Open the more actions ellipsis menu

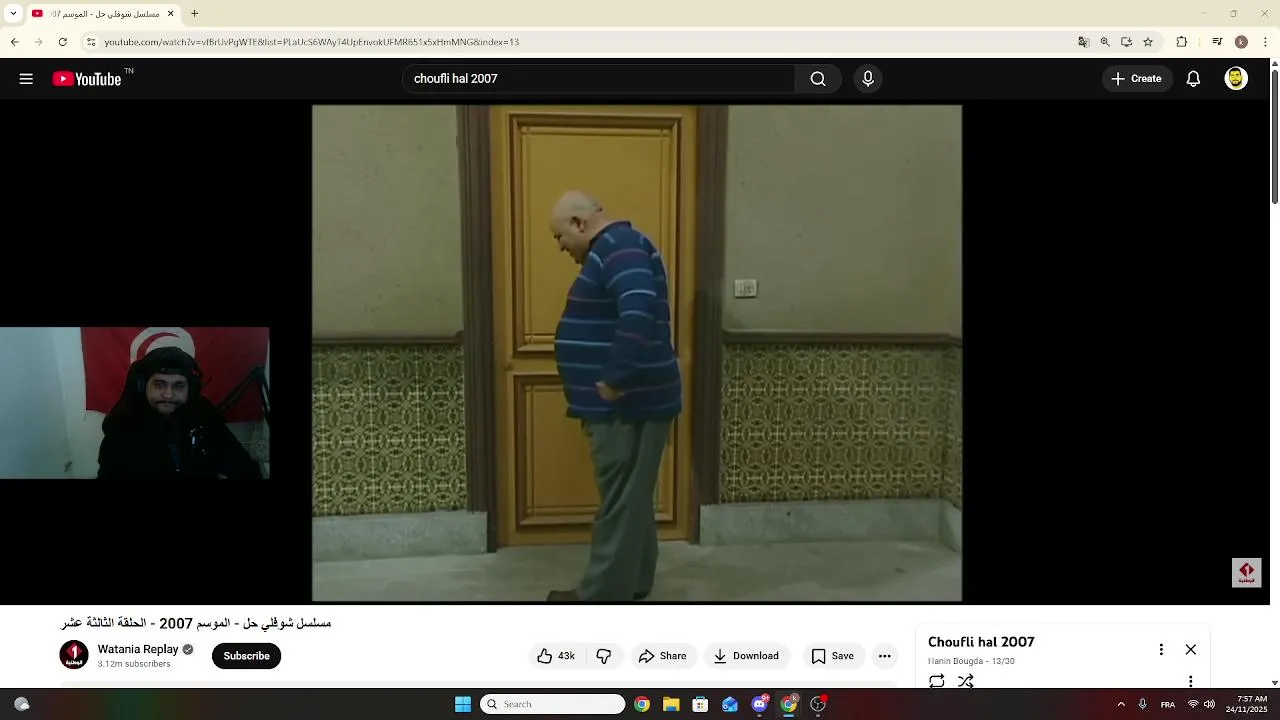coord(884,656)
